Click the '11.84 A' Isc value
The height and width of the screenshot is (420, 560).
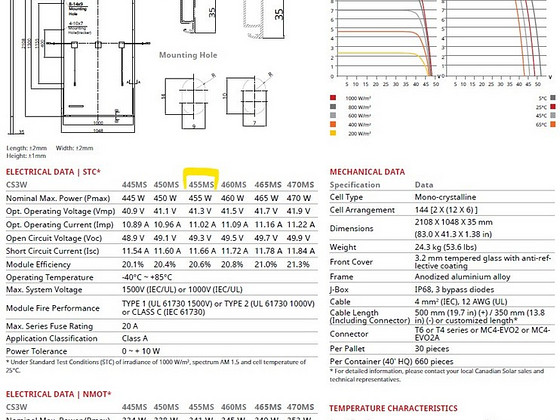click(x=301, y=251)
